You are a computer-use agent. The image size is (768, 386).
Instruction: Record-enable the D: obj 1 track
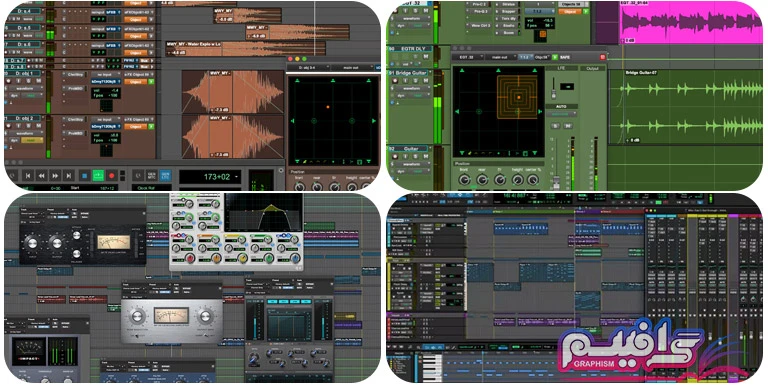pyautogui.click(x=8, y=81)
